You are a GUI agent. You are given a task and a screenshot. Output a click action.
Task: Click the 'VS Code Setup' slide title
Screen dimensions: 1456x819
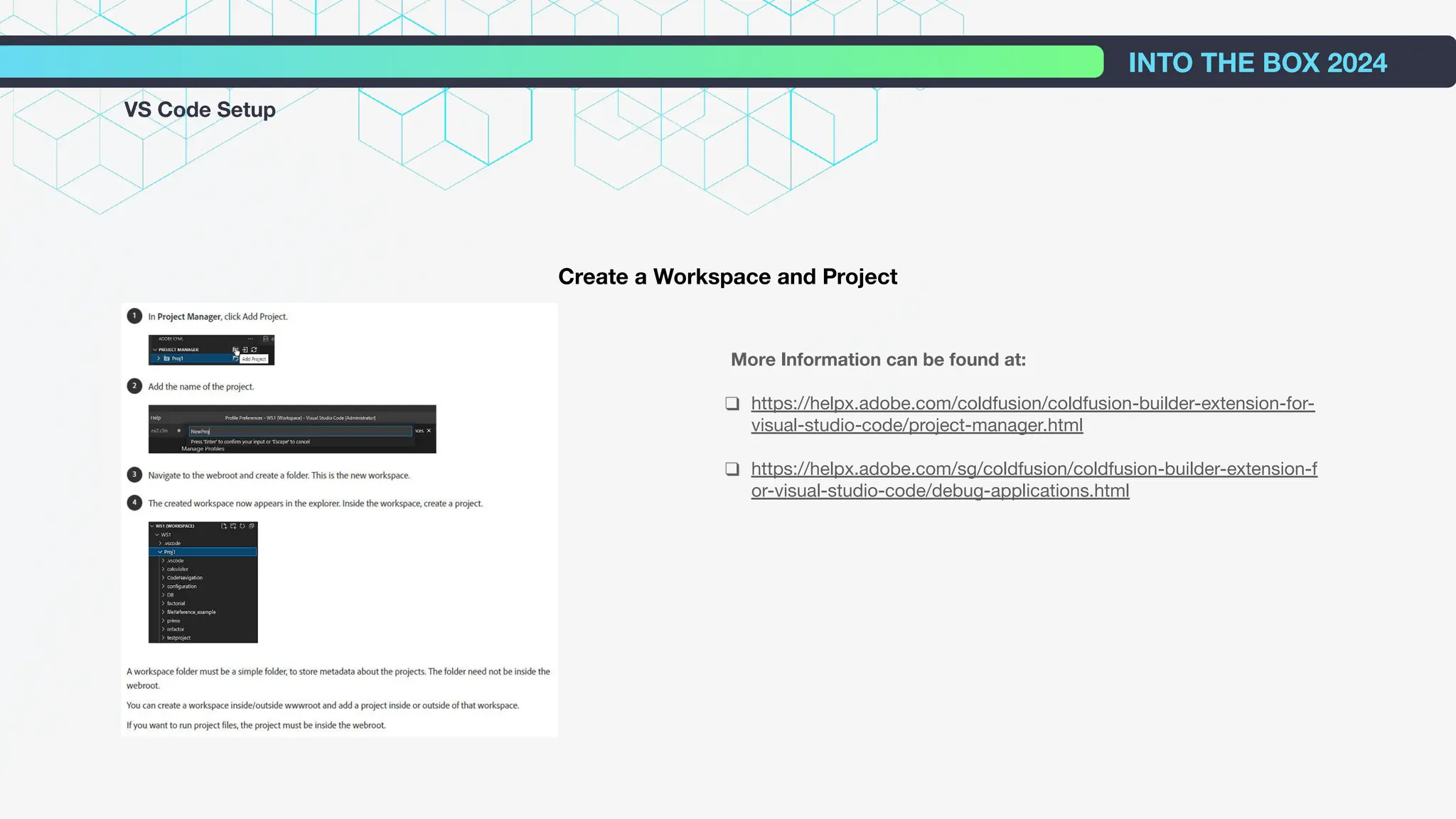tap(200, 109)
